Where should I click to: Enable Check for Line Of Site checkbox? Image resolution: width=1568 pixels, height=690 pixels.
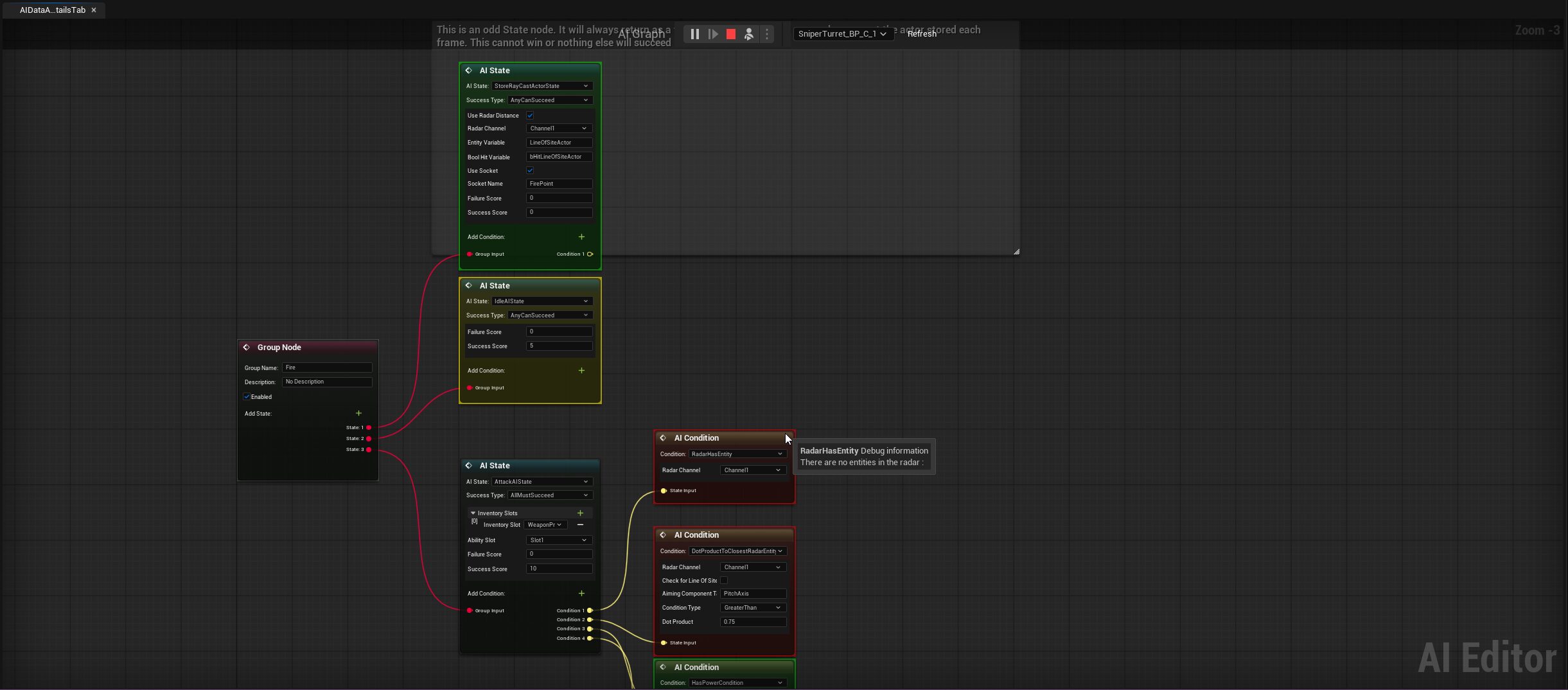click(724, 581)
